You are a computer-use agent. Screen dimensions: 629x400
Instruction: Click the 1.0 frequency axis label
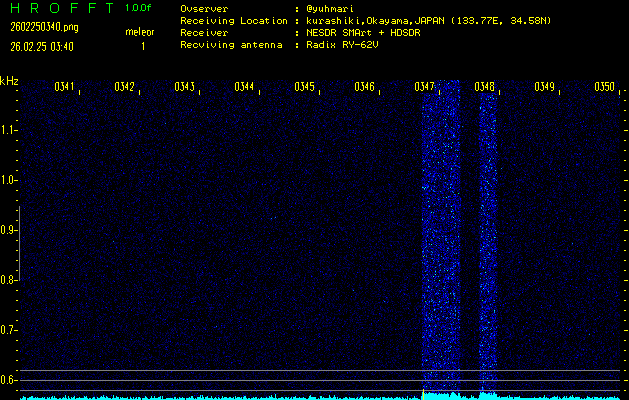pos(8,180)
